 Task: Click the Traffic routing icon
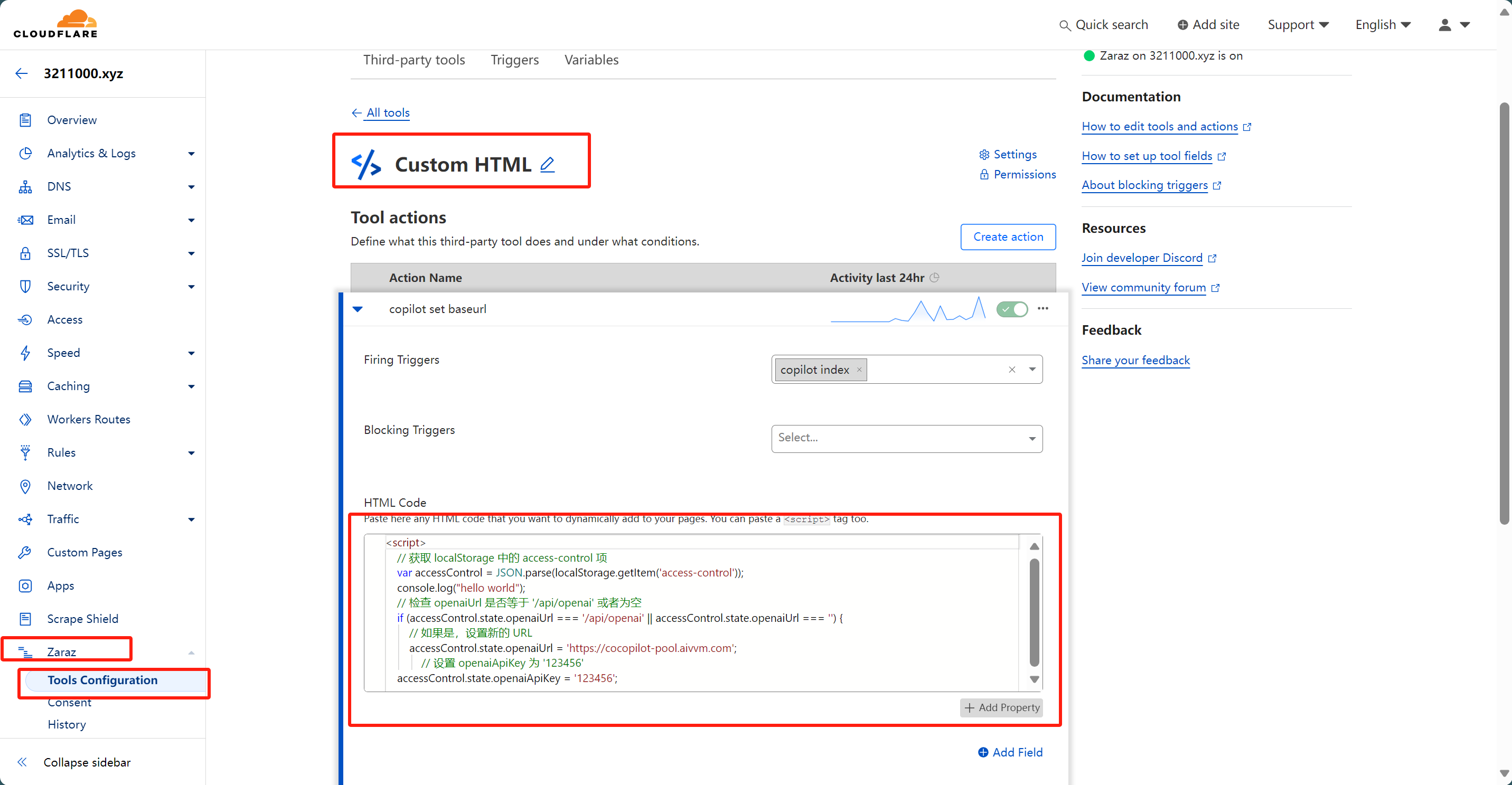click(x=25, y=519)
